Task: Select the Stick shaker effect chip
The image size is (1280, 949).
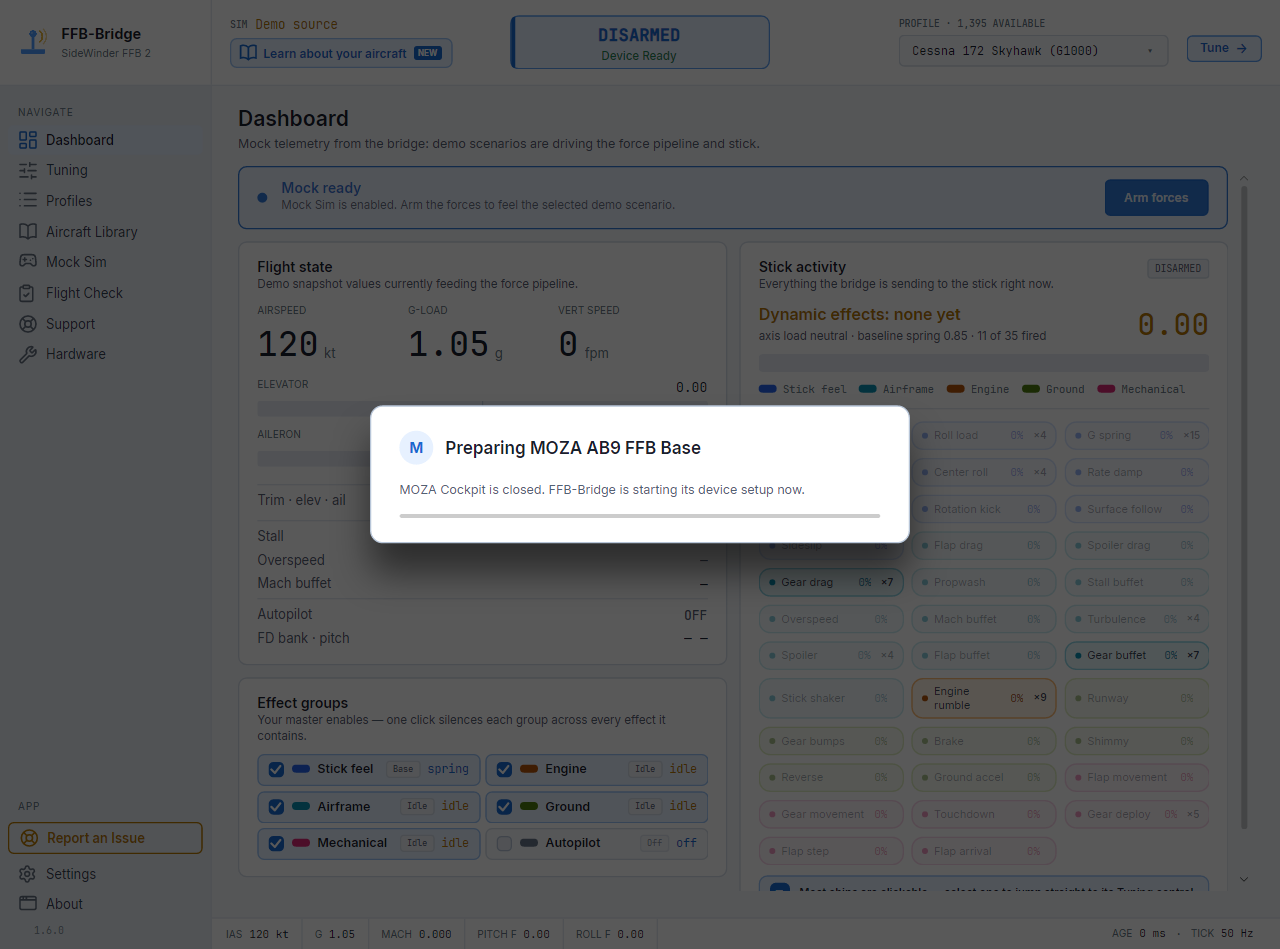Action: tap(831, 698)
